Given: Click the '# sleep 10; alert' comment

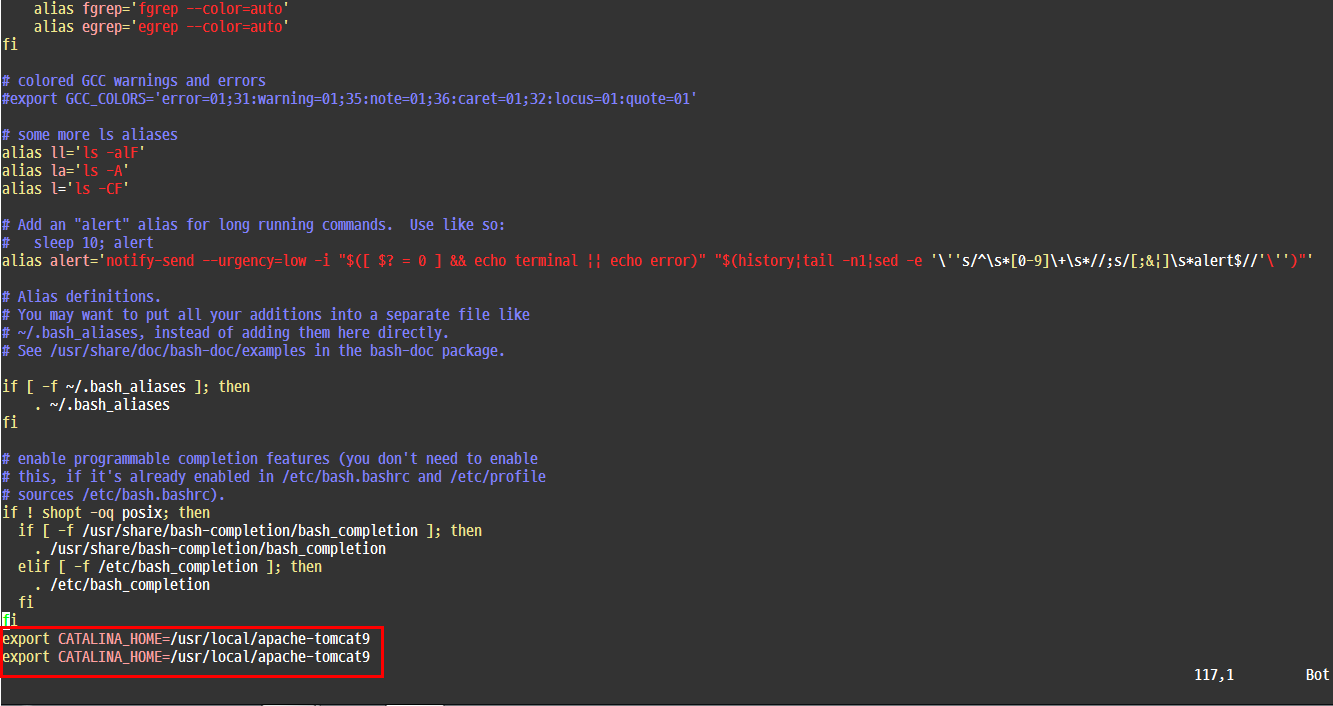Looking at the screenshot, I should (78, 242).
